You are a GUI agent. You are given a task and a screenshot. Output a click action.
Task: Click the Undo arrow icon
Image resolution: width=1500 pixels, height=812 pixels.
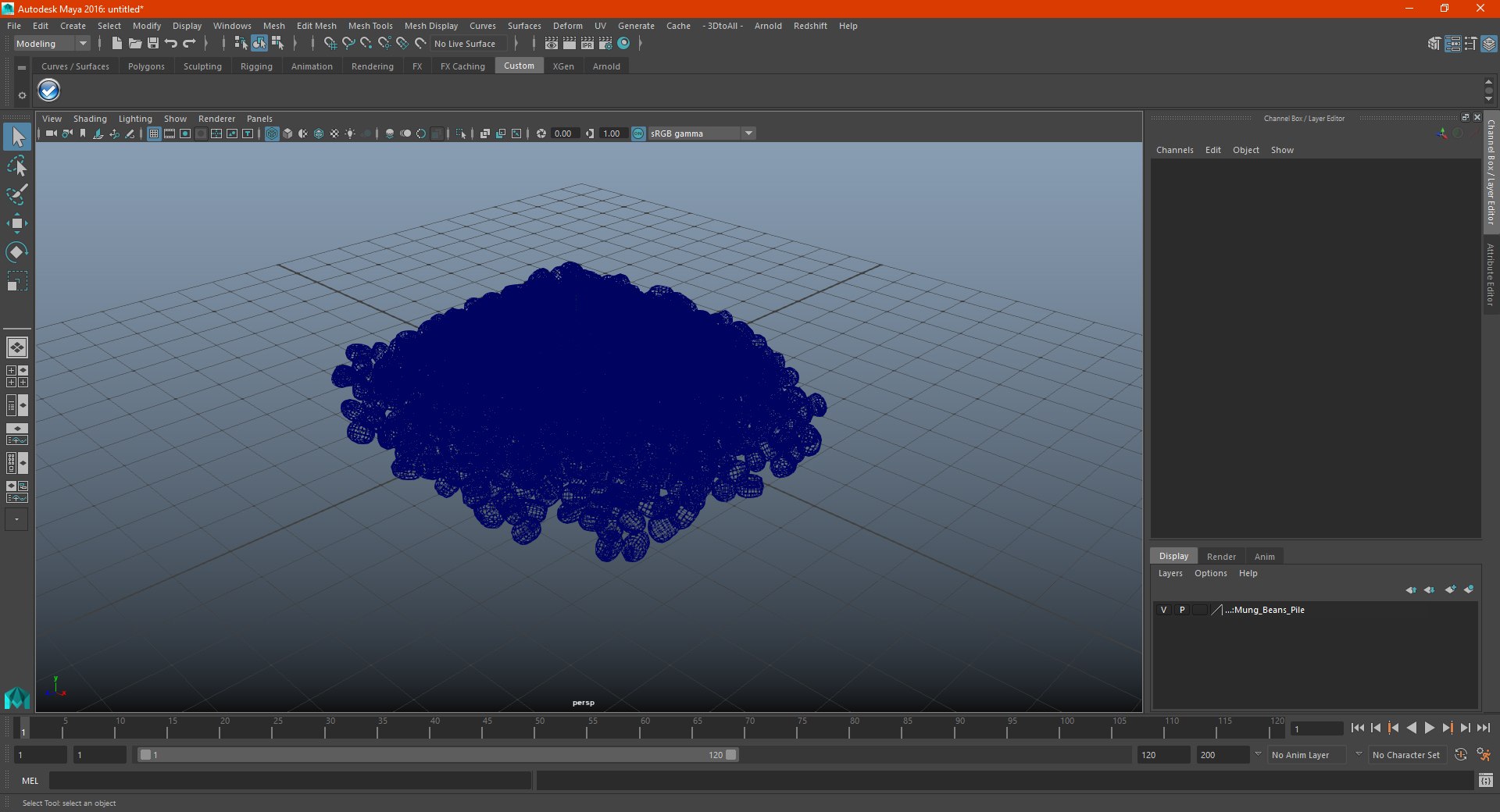(171, 44)
